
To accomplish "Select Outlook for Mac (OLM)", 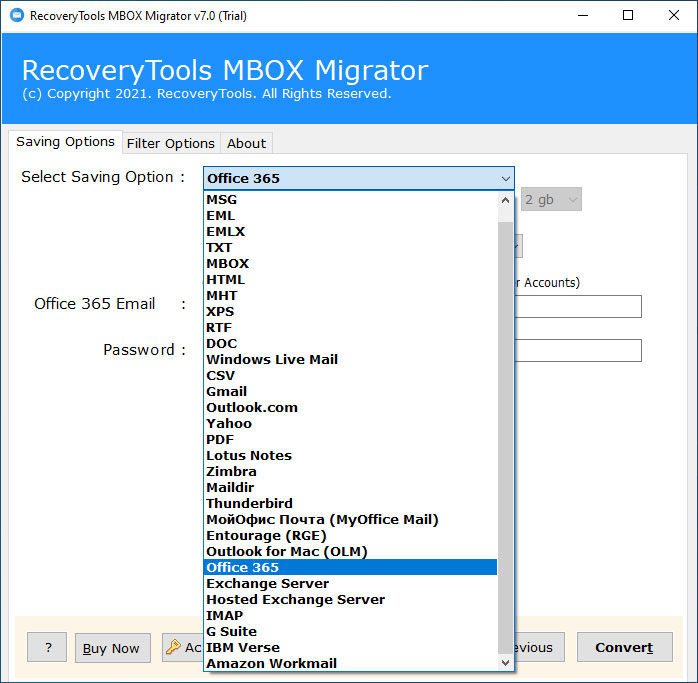I will point(350,552).
